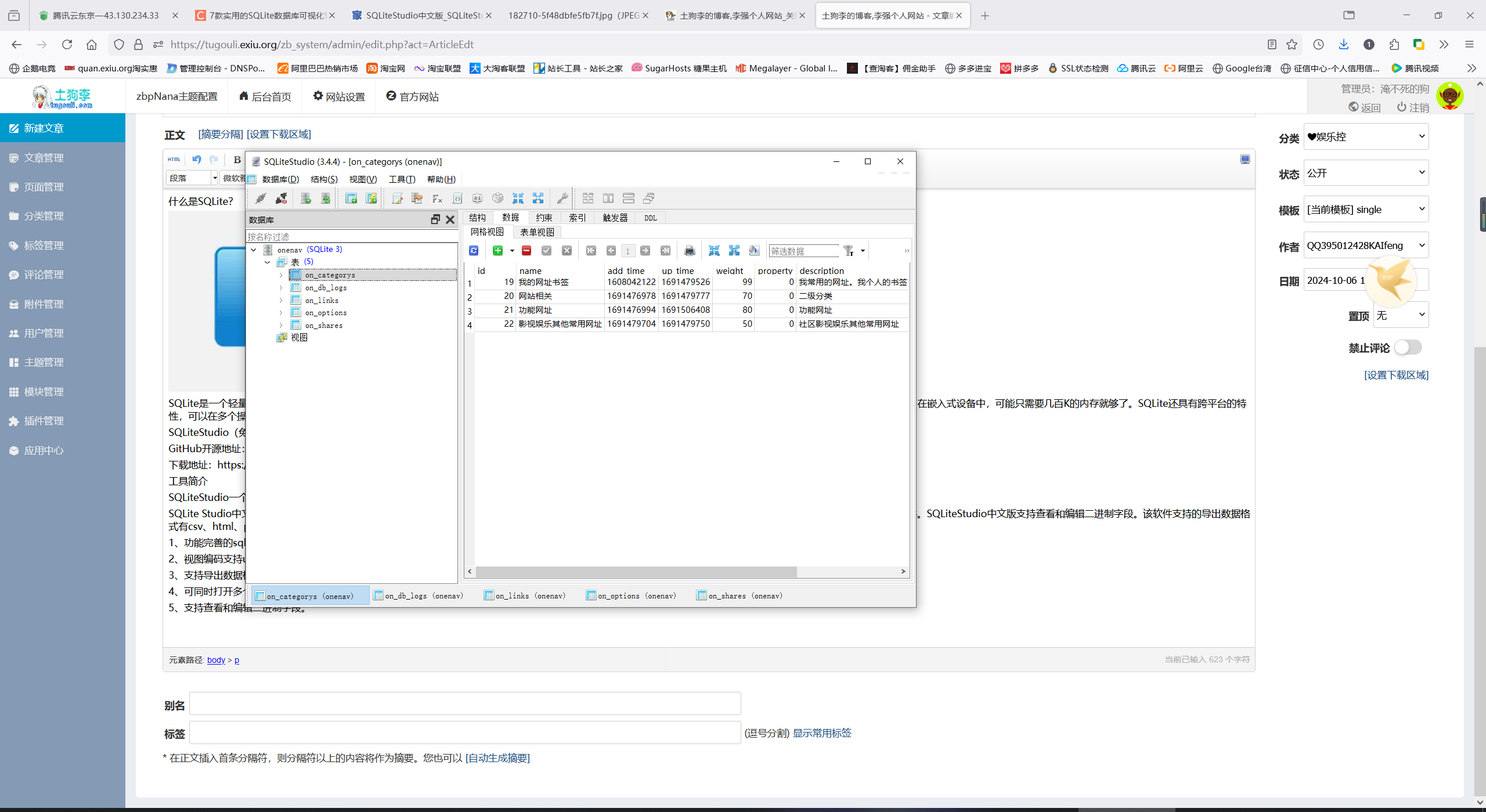
Task: Open the SQL editor icon
Action: [397, 199]
